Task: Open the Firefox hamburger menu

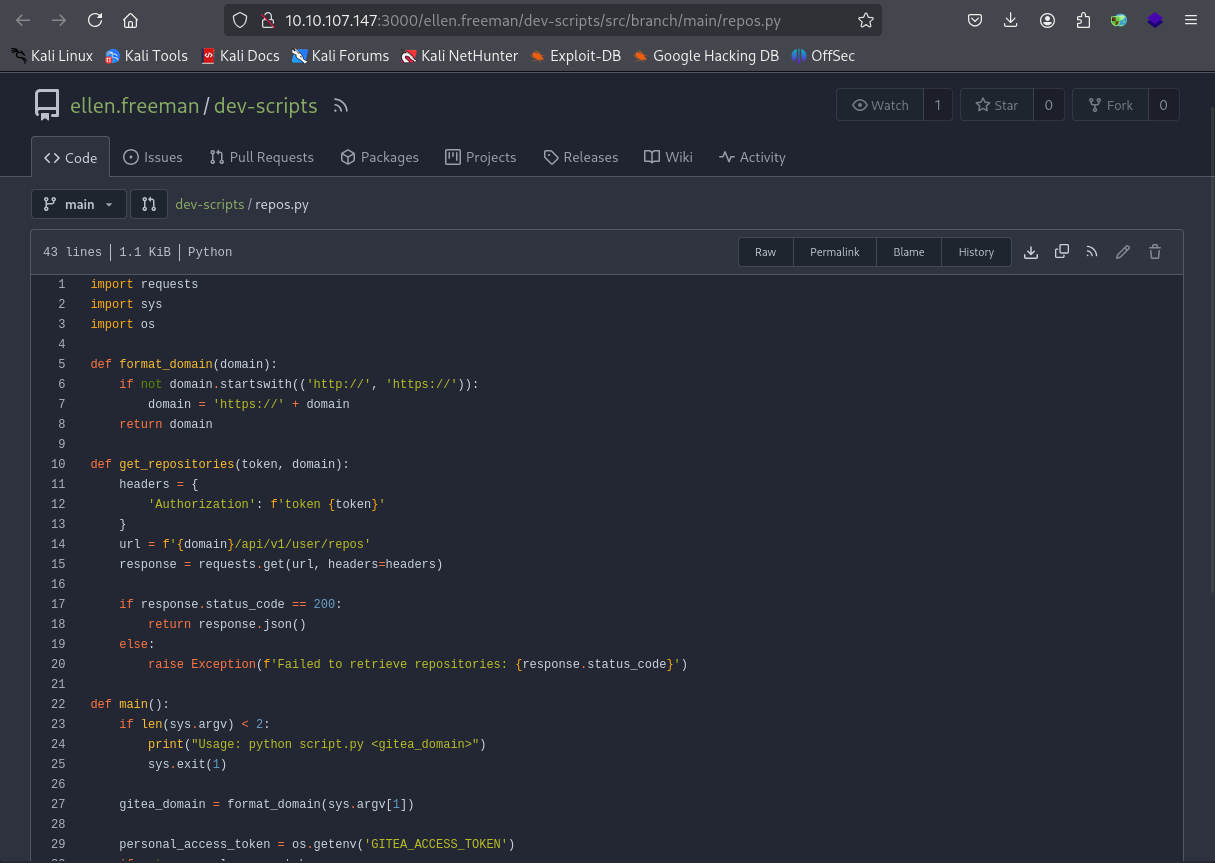Action: (1191, 20)
